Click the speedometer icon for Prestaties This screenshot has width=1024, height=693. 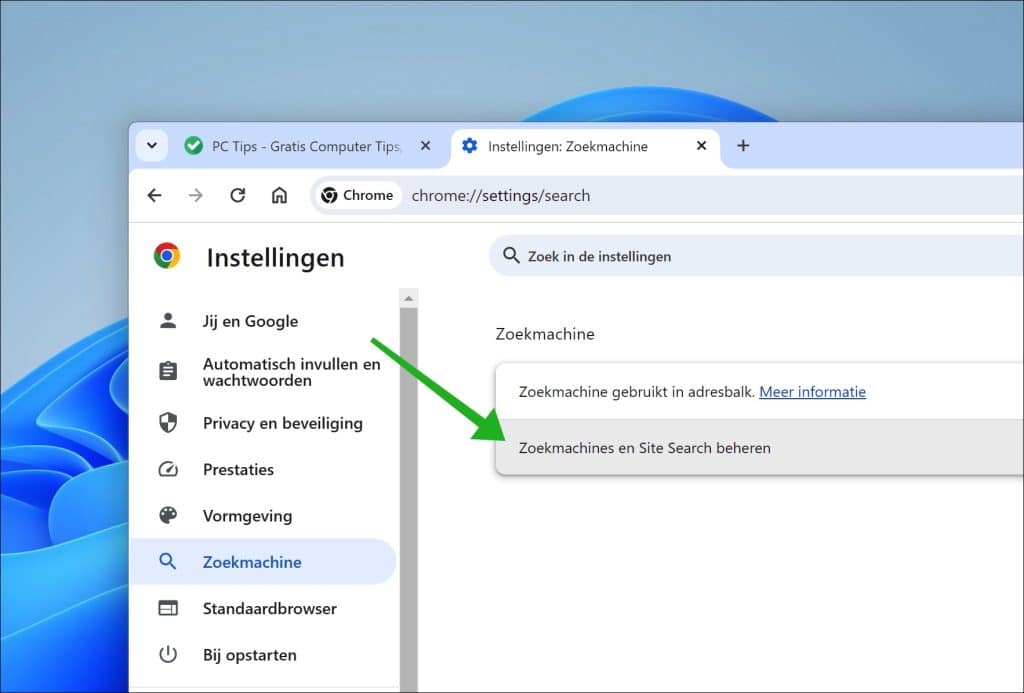pos(168,469)
